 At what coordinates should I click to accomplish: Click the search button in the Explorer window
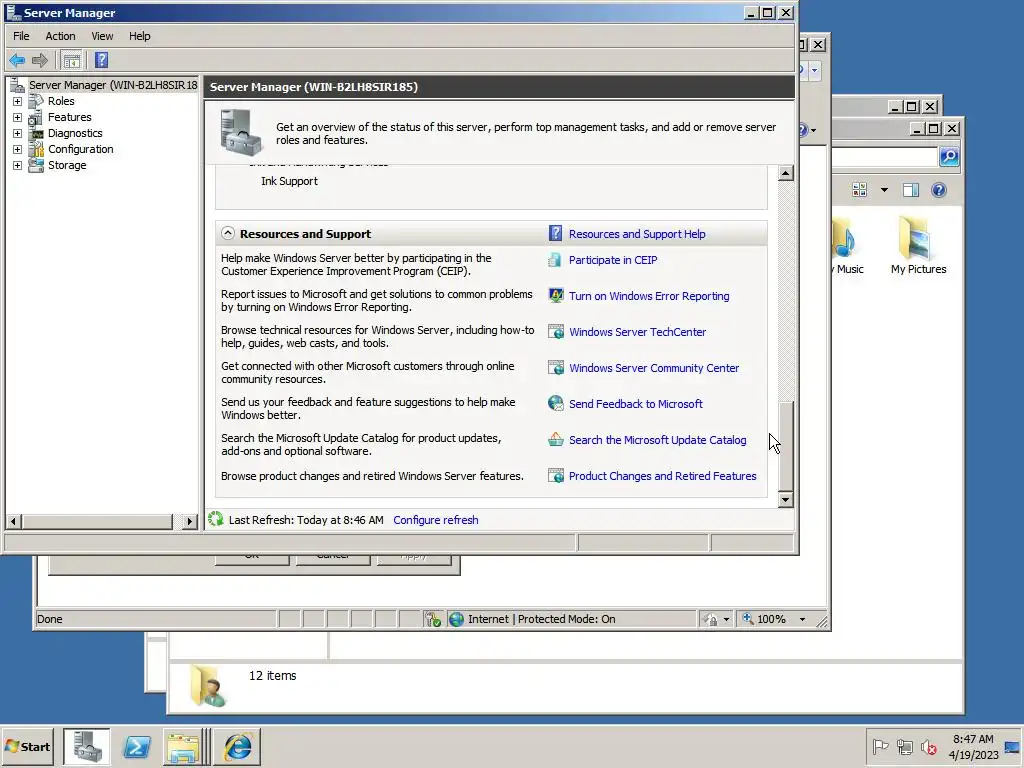(949, 157)
